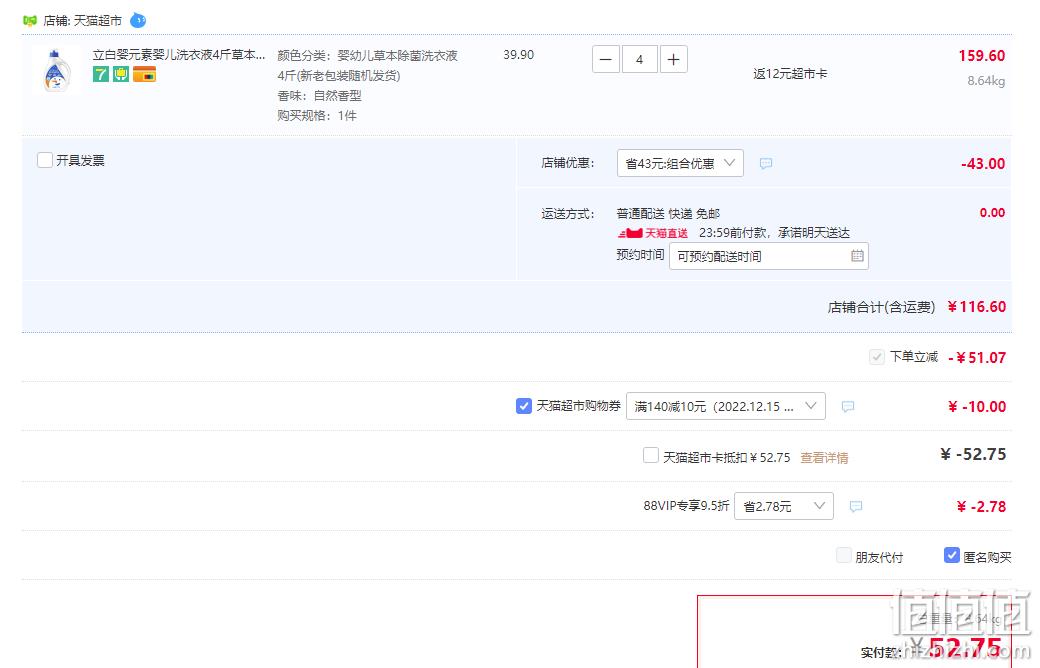Screen dimensions: 1040x668
Task: Click the 可预约配送时间 delivery time field
Action: (x=769, y=256)
